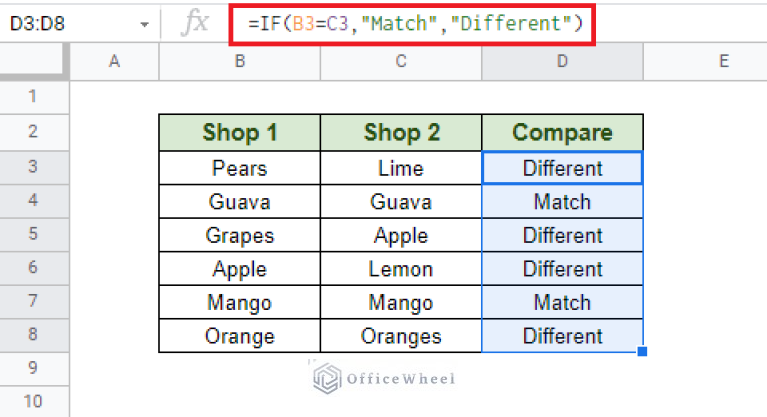Select row 9 header
Image resolution: width=767 pixels, height=417 pixels.
point(34,368)
